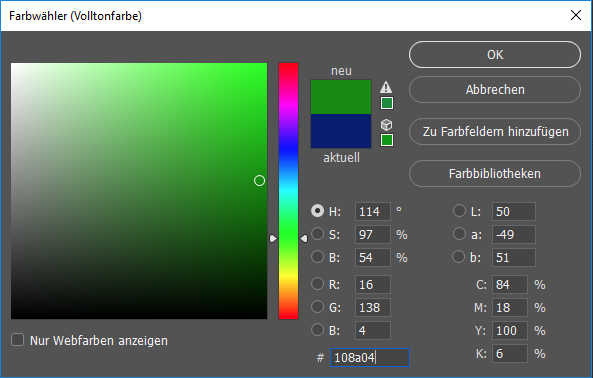Select the R red radio button
This screenshot has width=593, height=378.
tap(317, 284)
